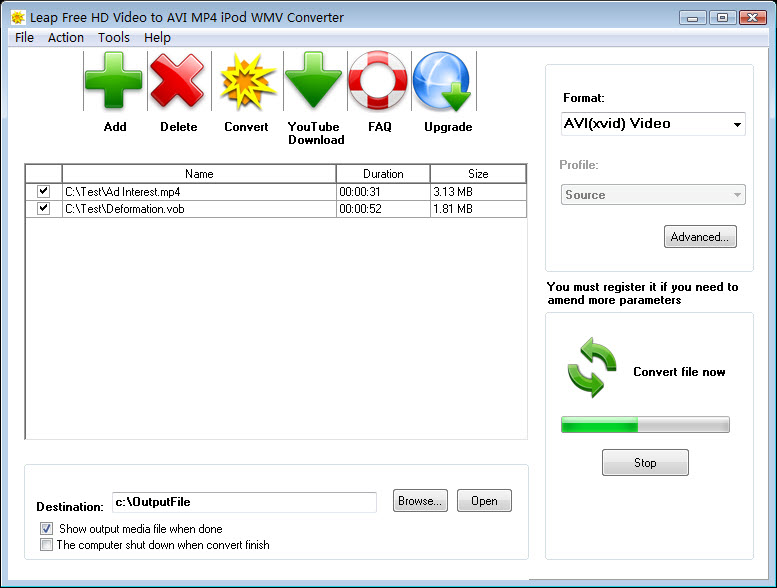777x588 pixels.
Task: Open the Profile Source dropdown
Action: coord(653,195)
